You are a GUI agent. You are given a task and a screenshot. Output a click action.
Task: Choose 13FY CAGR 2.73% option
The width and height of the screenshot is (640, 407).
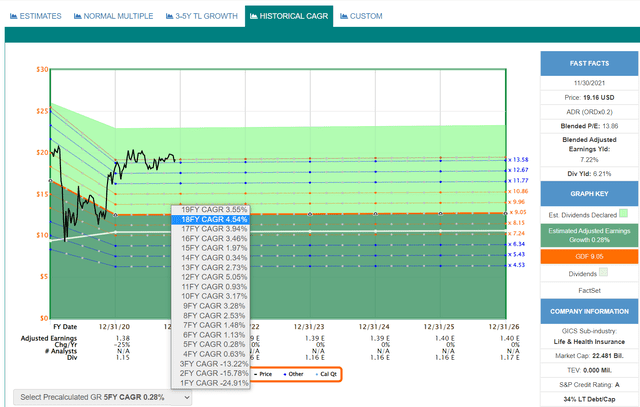point(210,268)
